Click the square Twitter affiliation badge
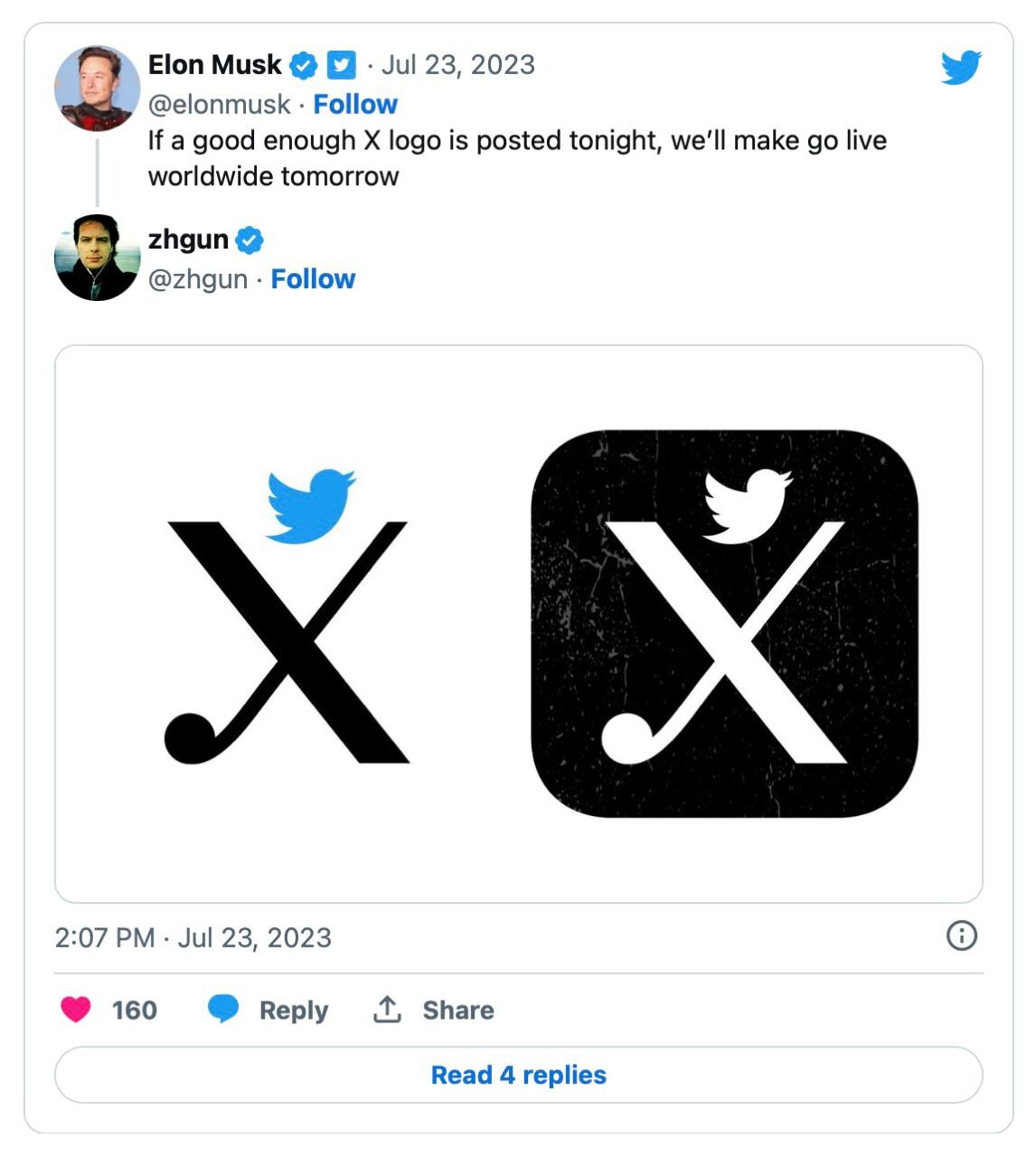Screen dimensions: 1036x1157 pos(341,65)
